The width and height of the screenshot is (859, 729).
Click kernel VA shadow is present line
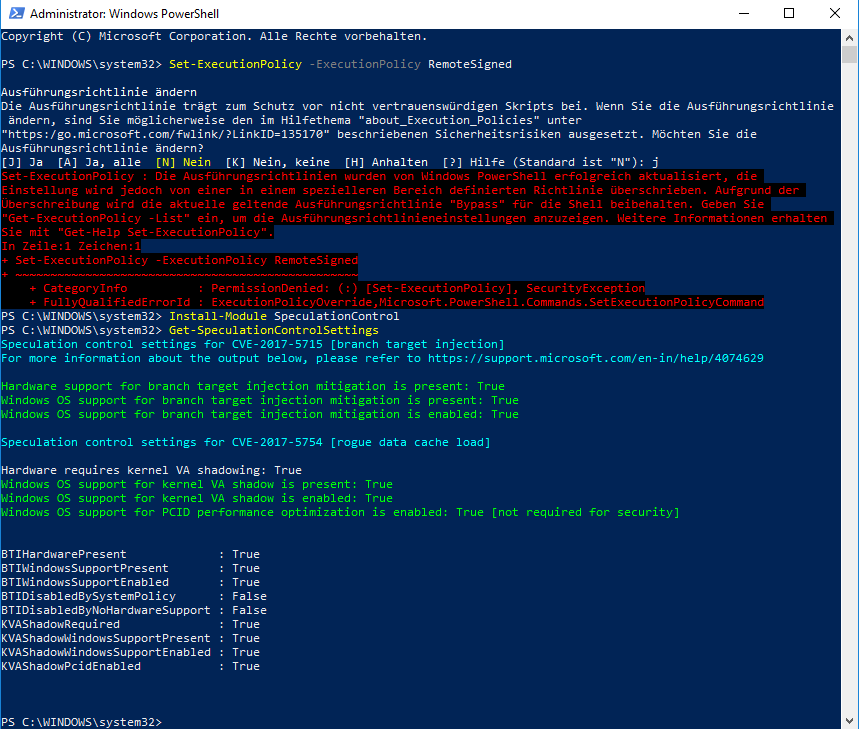(197, 484)
